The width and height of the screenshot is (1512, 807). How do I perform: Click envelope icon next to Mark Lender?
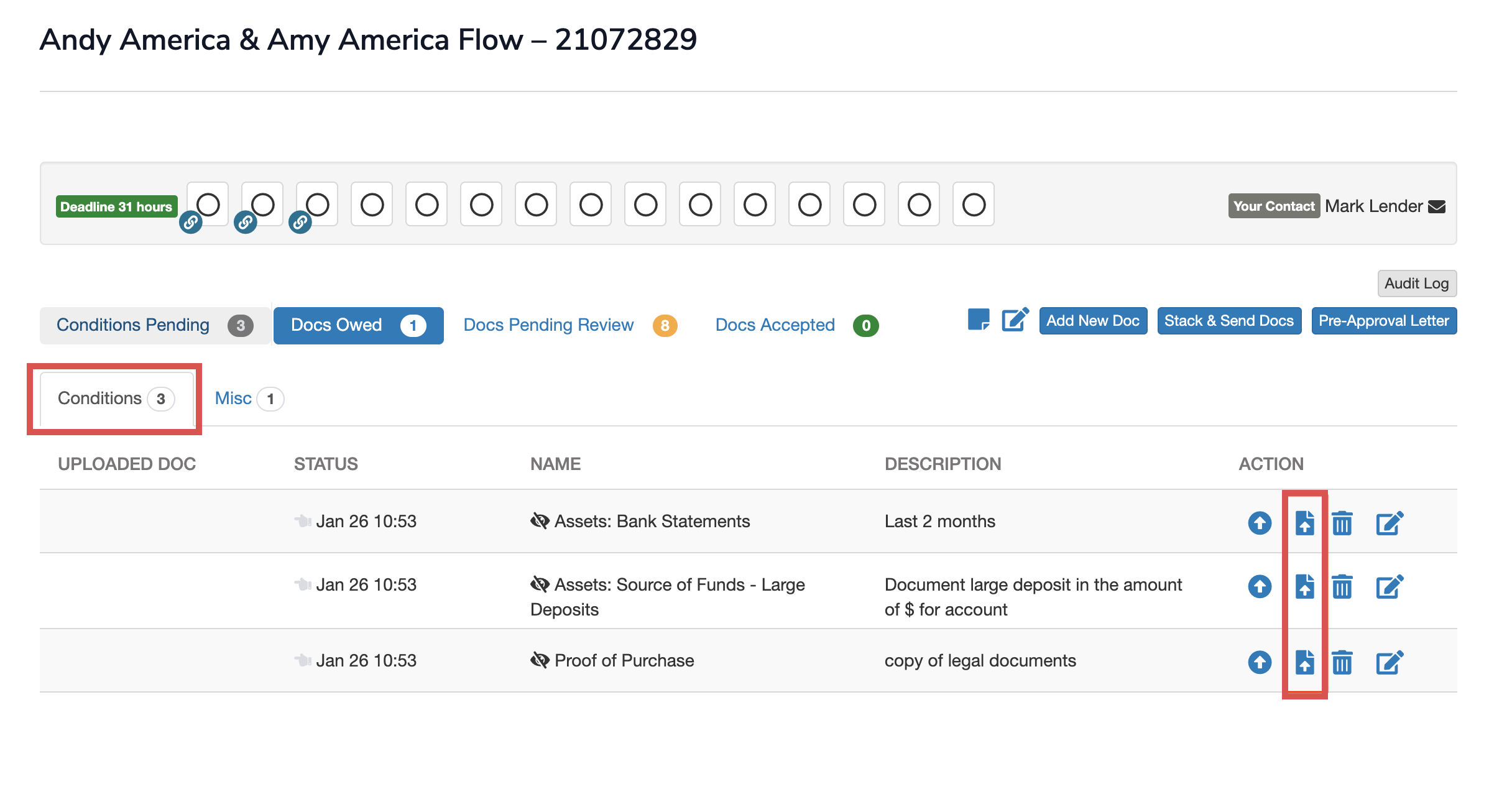point(1437,206)
